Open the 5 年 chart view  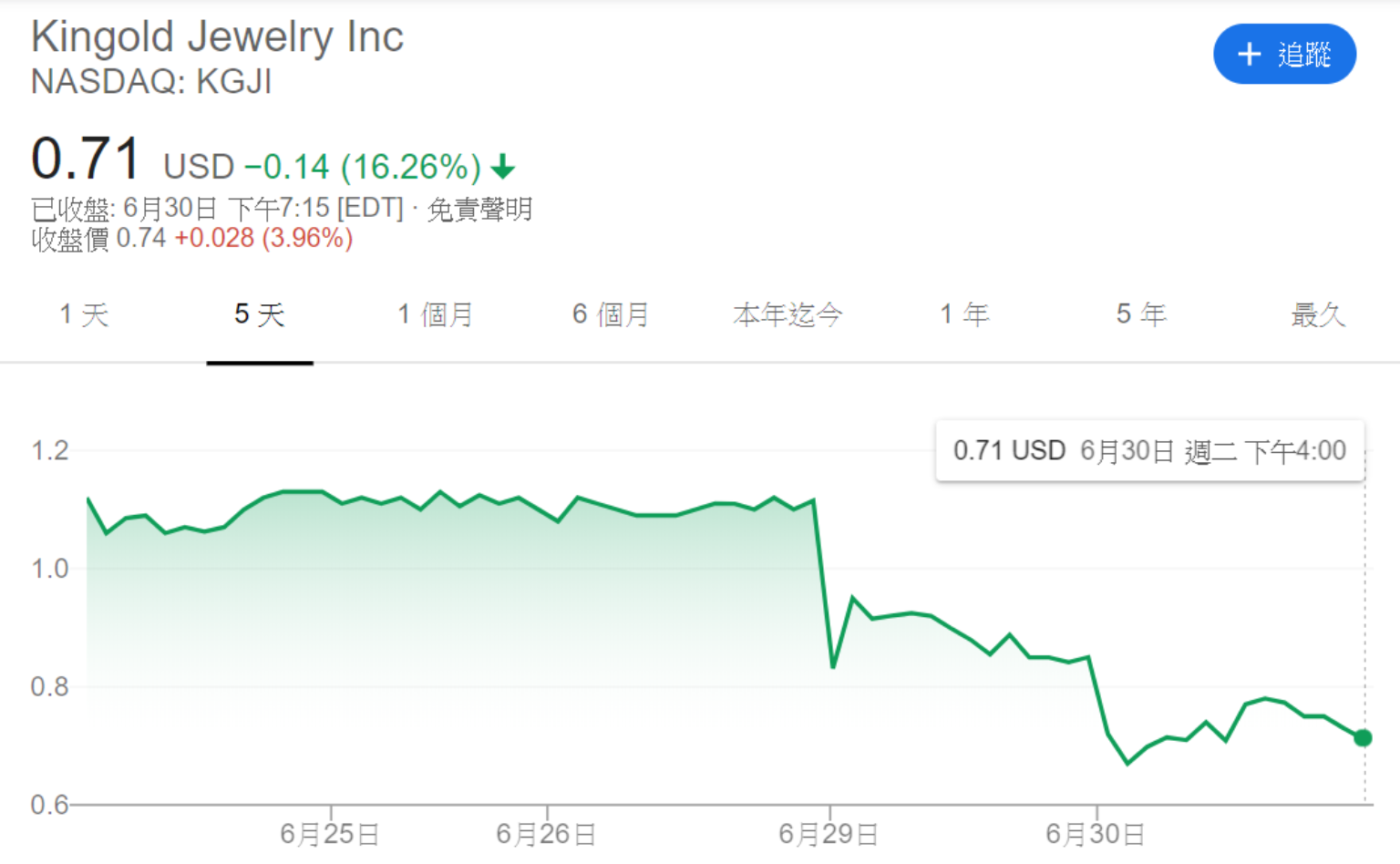pyautogui.click(x=1141, y=315)
